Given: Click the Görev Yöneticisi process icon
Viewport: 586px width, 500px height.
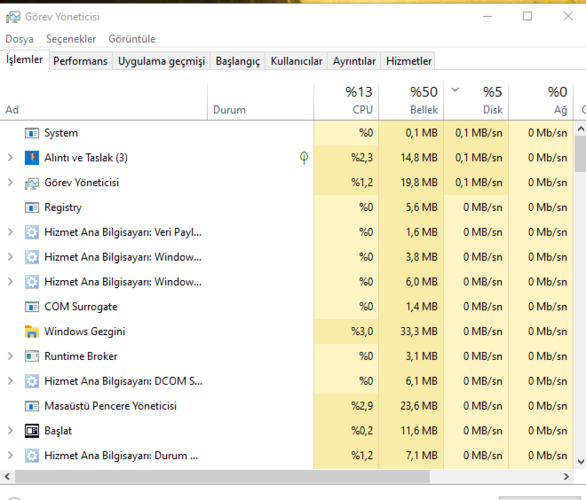Looking at the screenshot, I should [x=32, y=183].
